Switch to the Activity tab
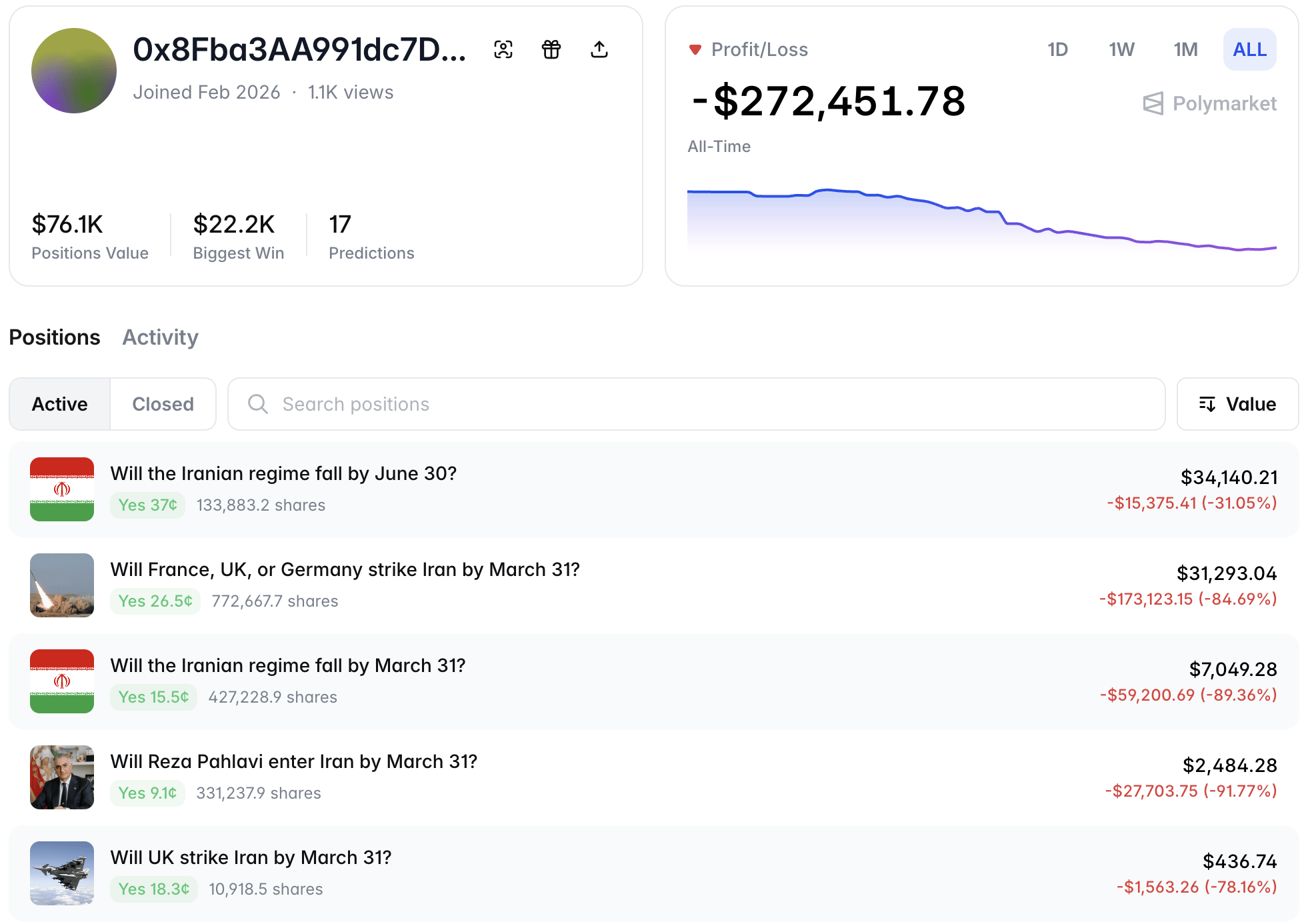This screenshot has height=924, width=1312. (159, 337)
